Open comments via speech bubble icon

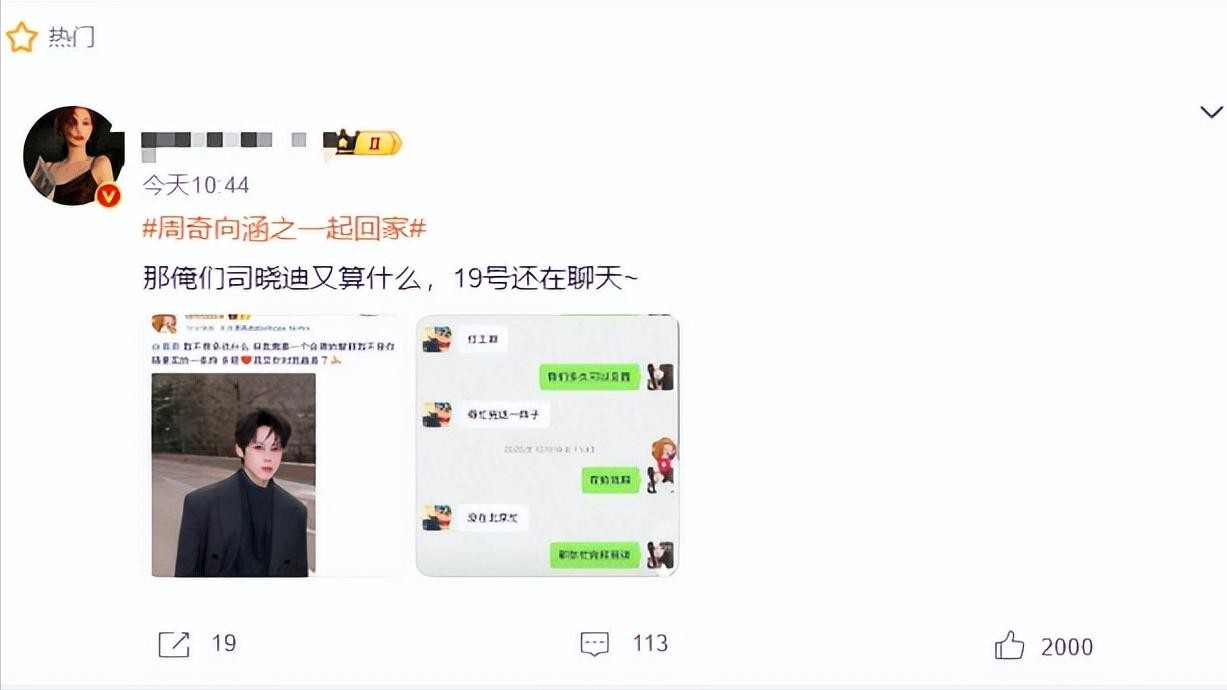pos(595,644)
